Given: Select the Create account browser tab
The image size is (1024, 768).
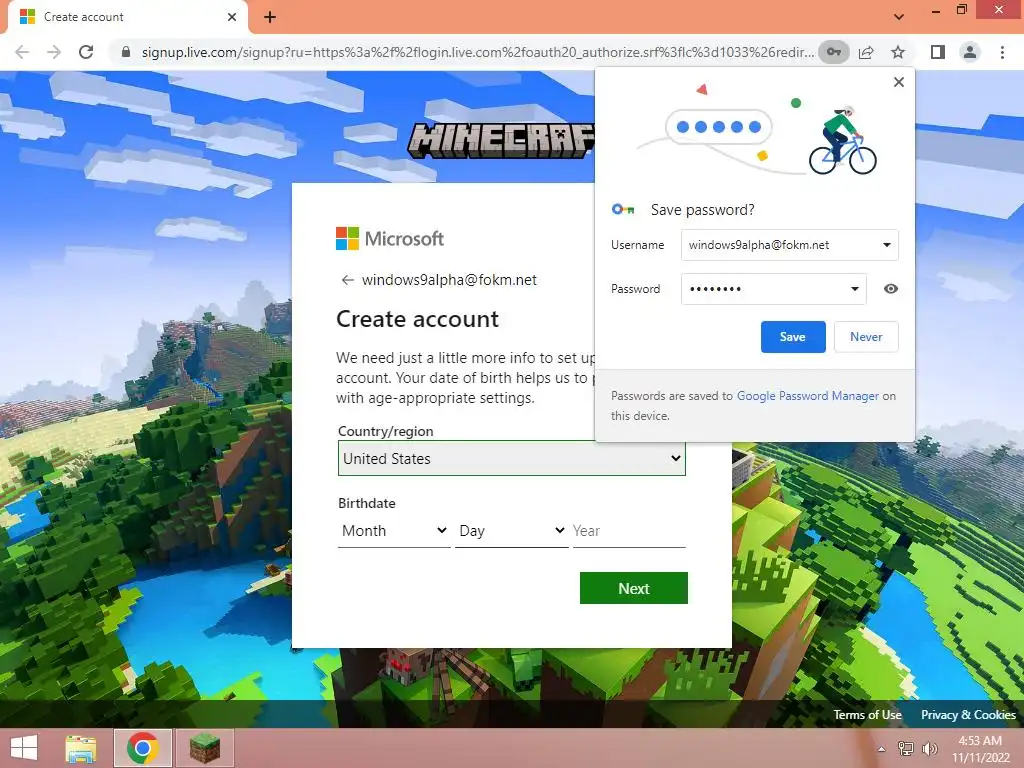Looking at the screenshot, I should pos(127,18).
